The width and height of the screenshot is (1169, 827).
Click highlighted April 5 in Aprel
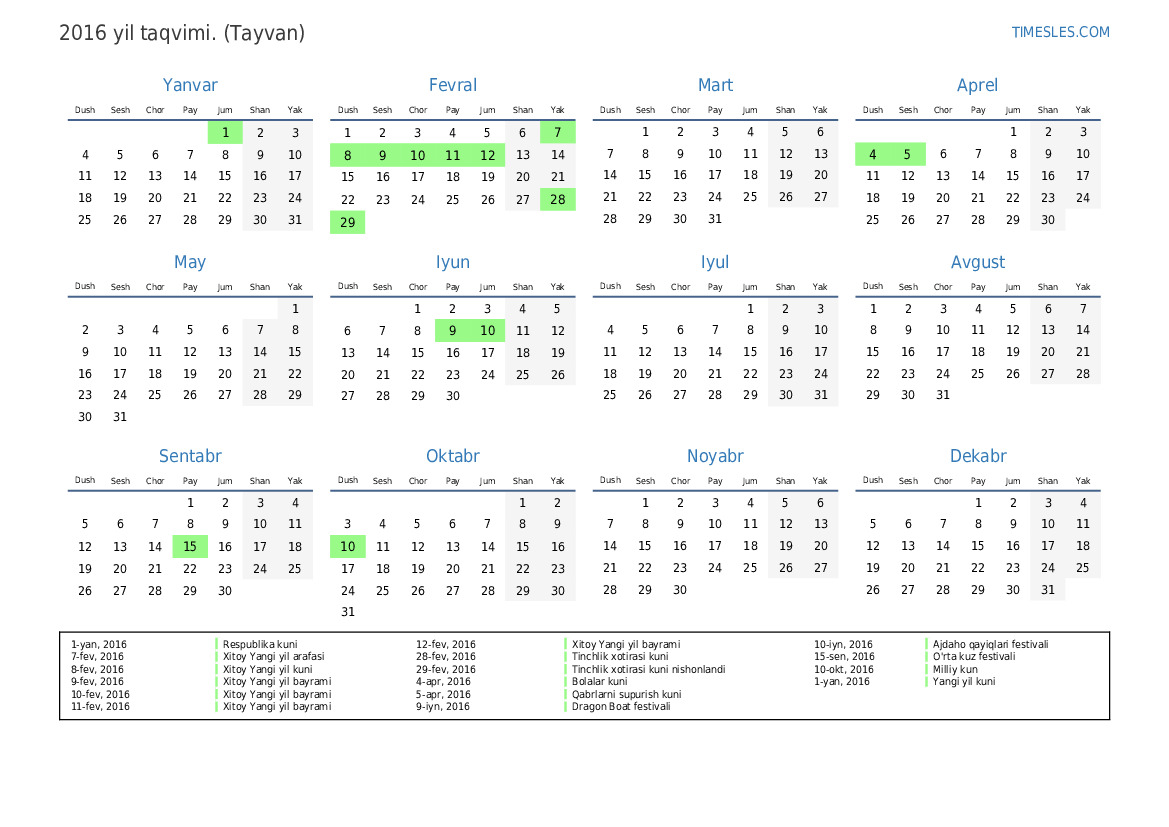[907, 154]
